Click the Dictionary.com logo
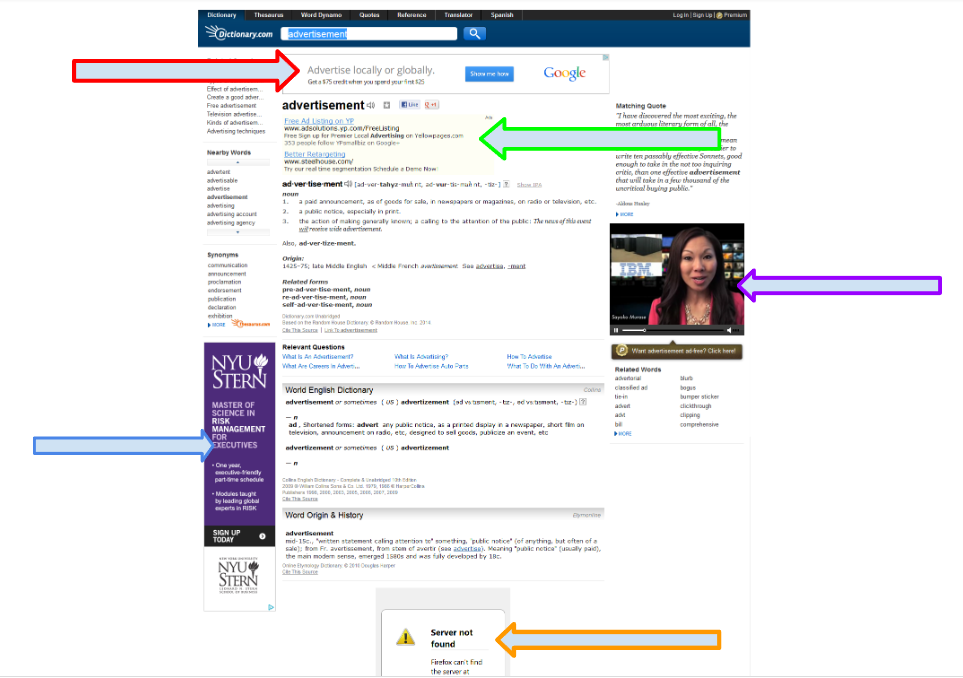The width and height of the screenshot is (963, 678). click(x=239, y=33)
